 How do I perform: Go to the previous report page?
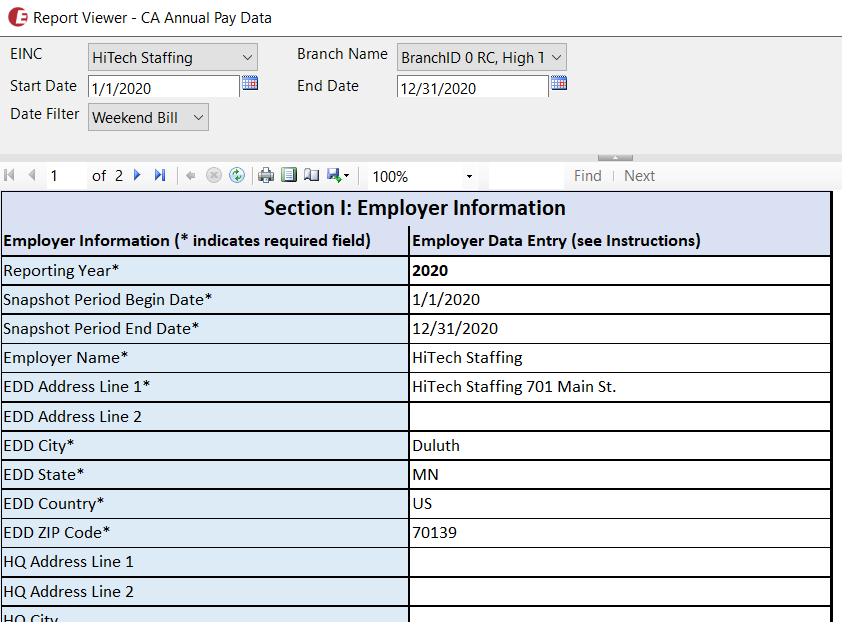tap(31, 176)
